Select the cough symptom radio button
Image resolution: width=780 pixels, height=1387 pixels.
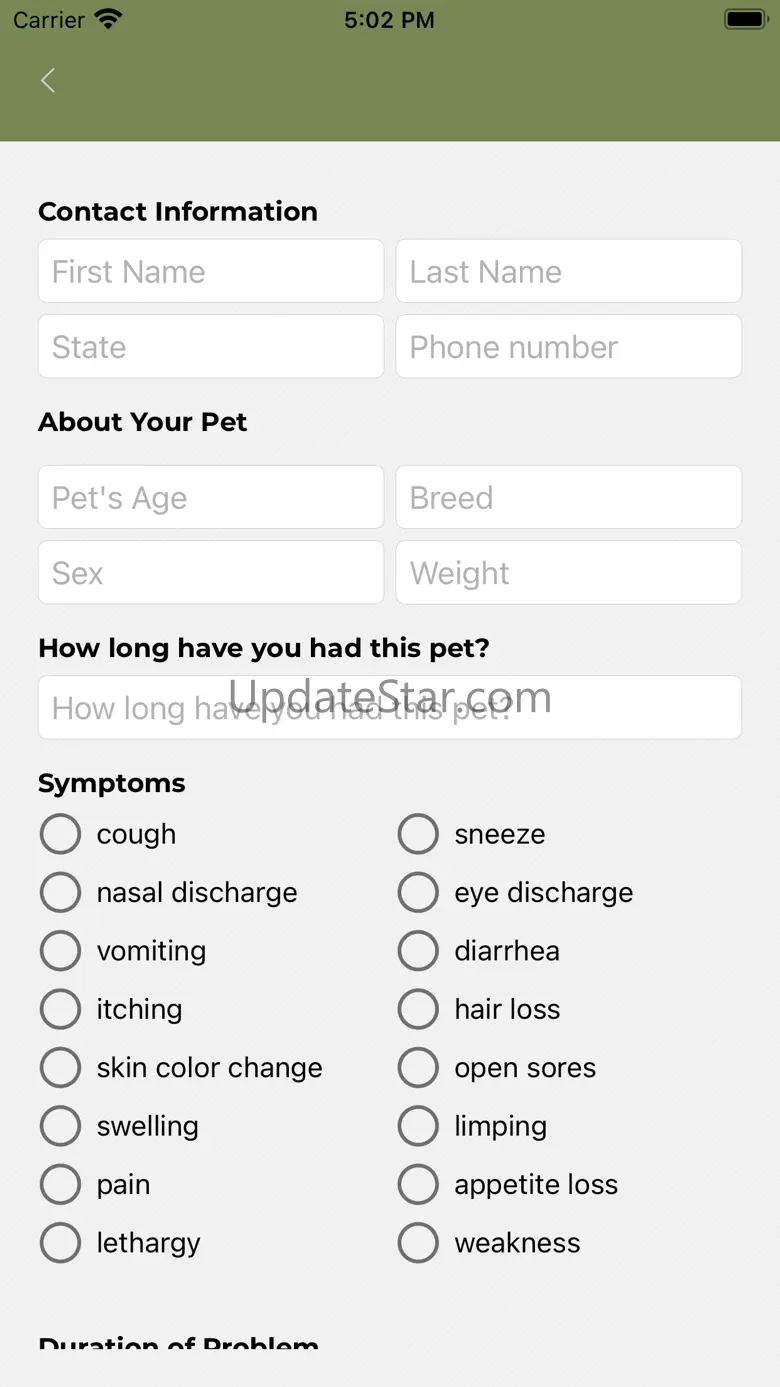[x=60, y=834]
